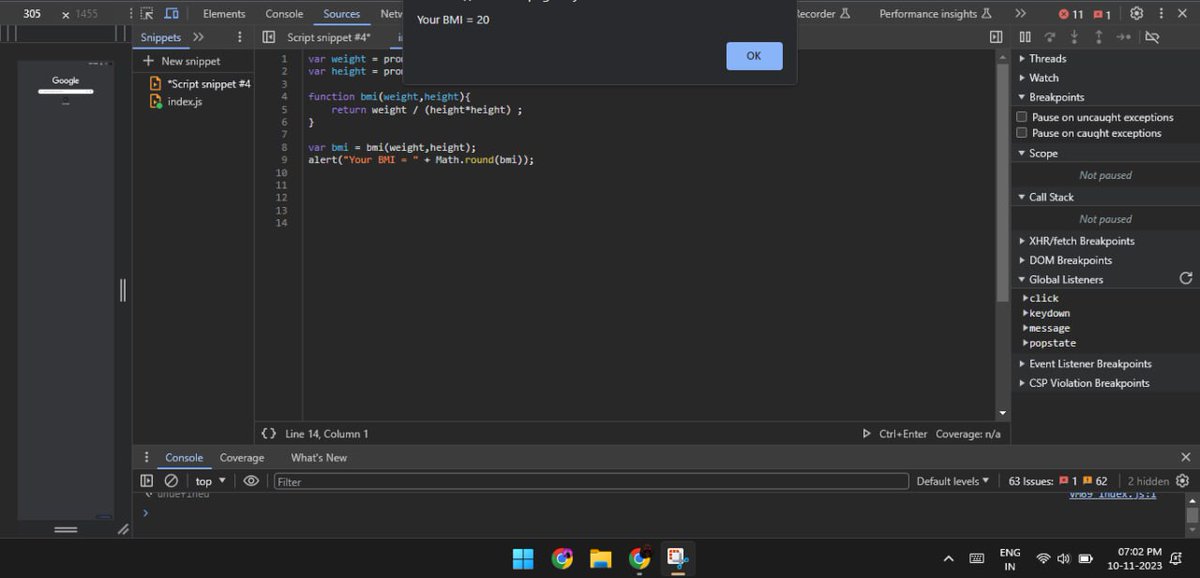This screenshot has height=578, width=1200.
Task: Click the pretty print braces icon
Action: (x=268, y=434)
